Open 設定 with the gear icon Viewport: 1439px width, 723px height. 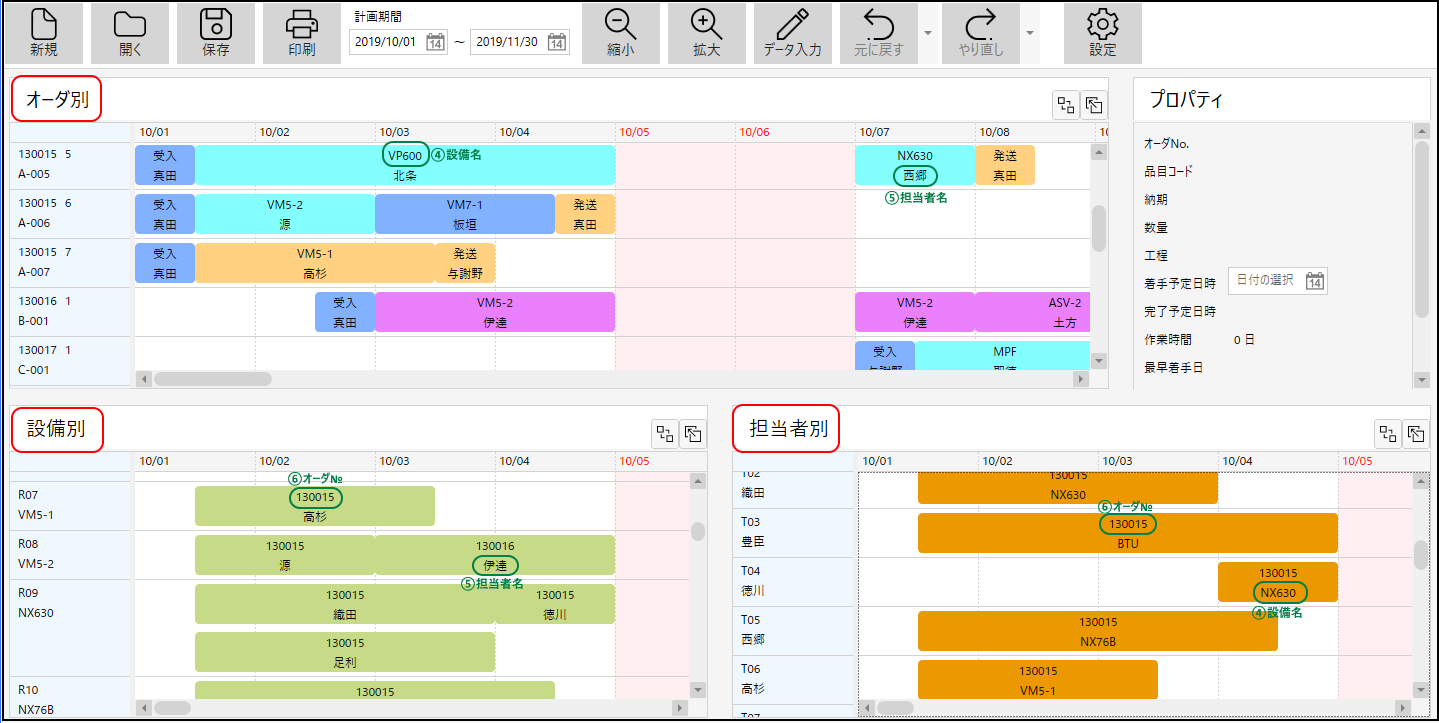1102,33
